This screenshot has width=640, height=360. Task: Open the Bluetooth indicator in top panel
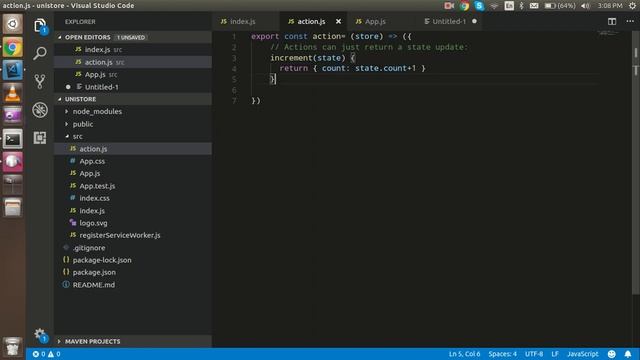click(521, 6)
